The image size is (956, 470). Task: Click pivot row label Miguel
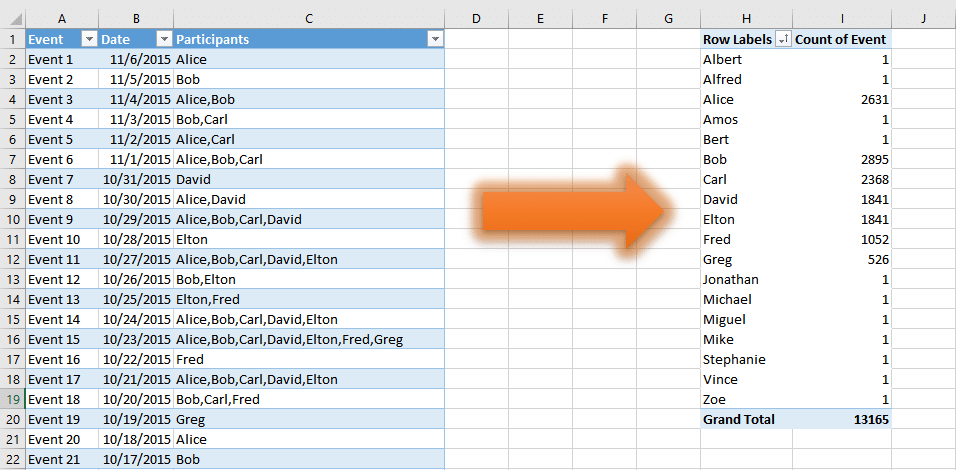(746, 319)
